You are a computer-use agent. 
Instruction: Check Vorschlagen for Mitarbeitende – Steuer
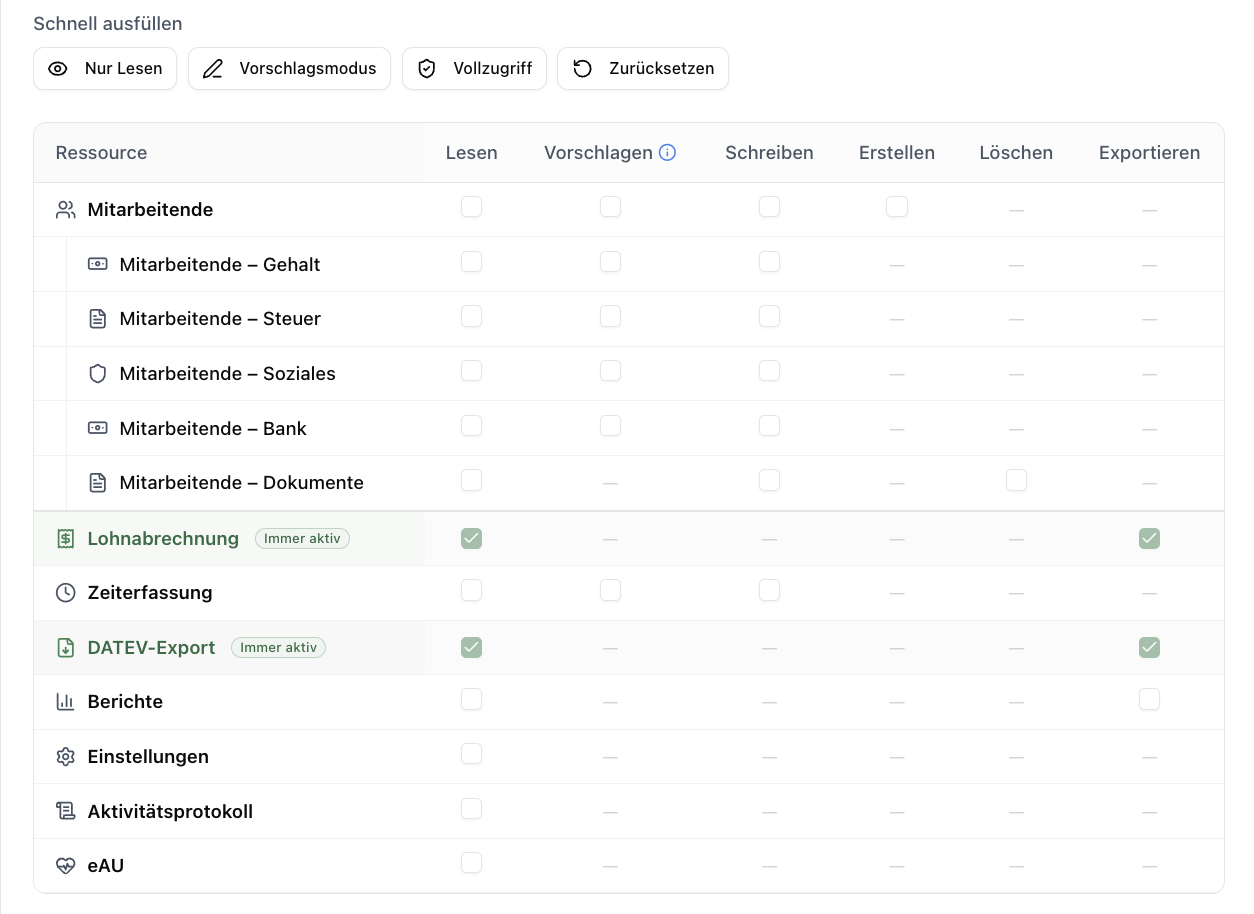[x=610, y=316]
